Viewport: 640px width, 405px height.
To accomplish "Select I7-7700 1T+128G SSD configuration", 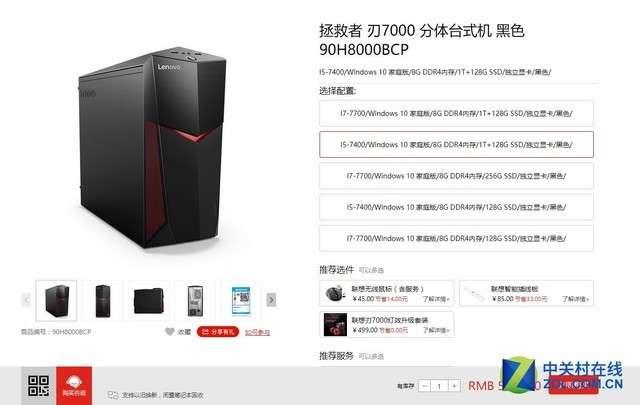I will tap(456, 113).
